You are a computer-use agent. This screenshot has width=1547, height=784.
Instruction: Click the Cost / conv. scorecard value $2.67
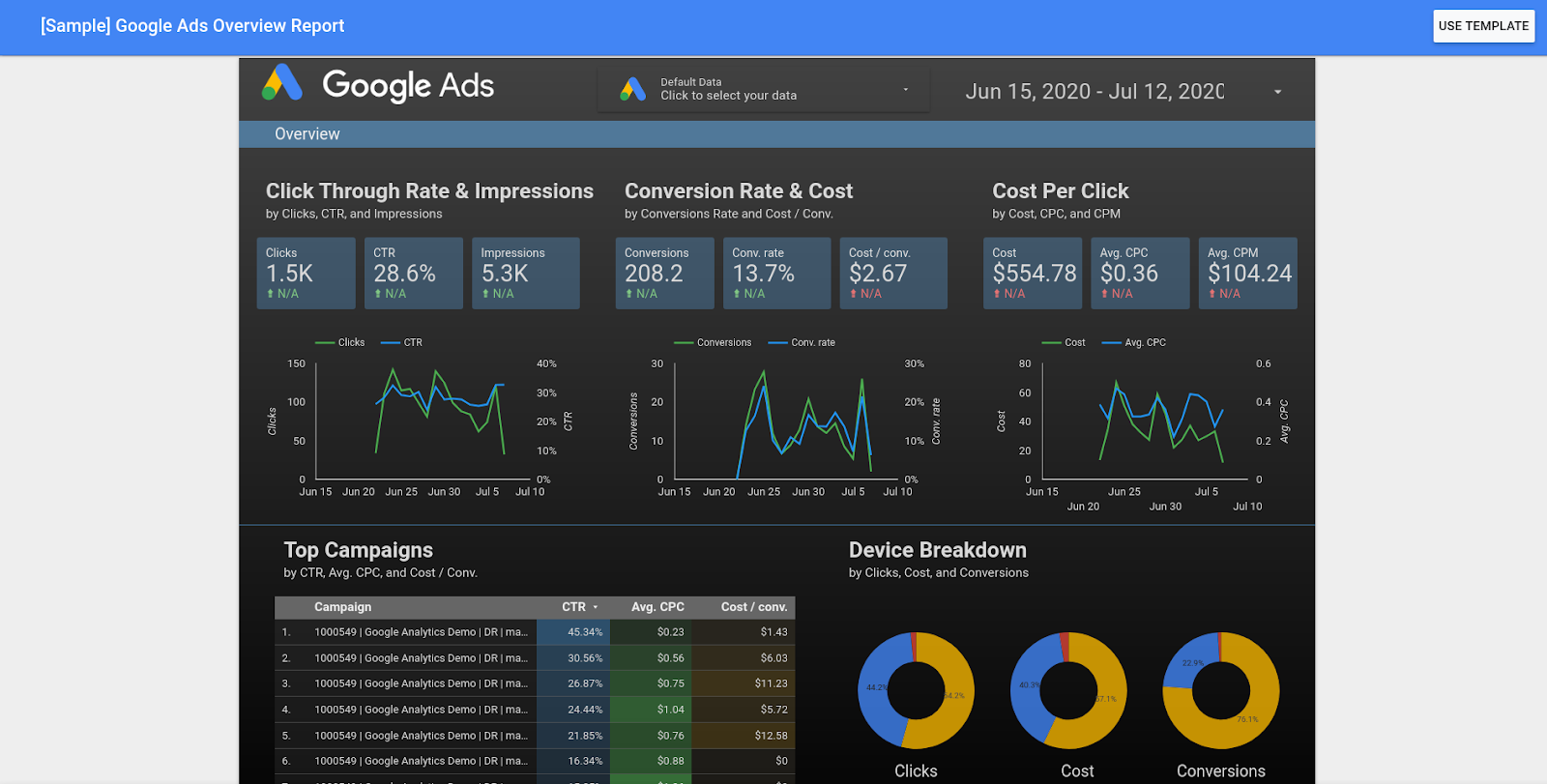(x=878, y=274)
